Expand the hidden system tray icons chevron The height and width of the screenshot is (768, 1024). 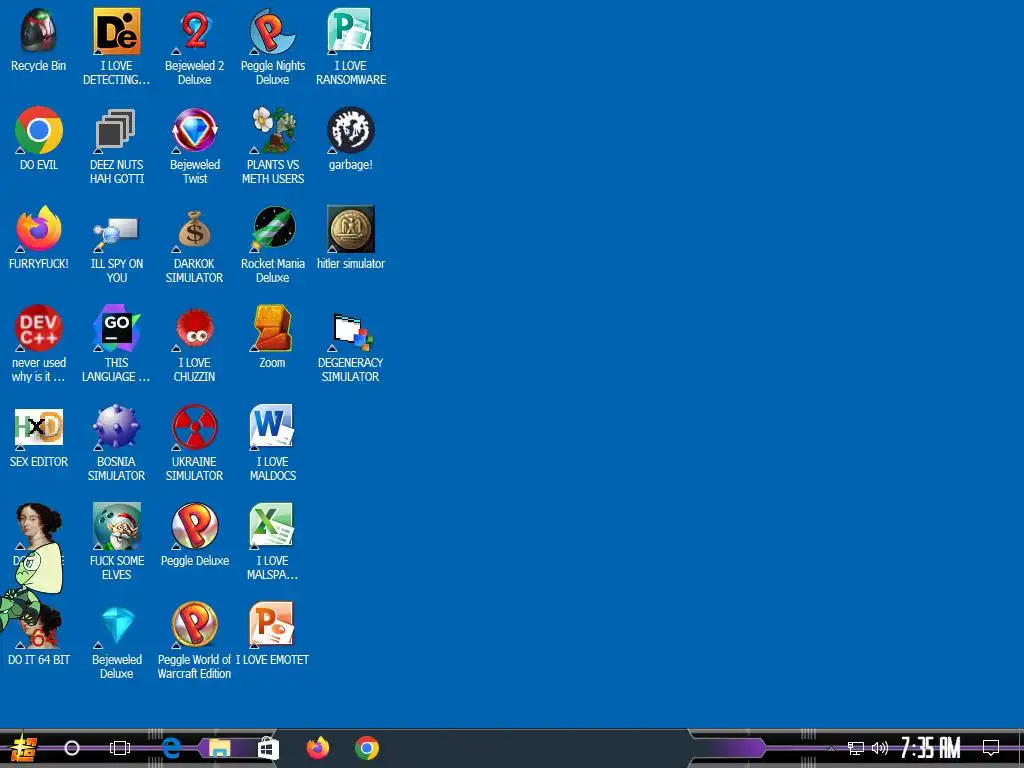pos(831,748)
